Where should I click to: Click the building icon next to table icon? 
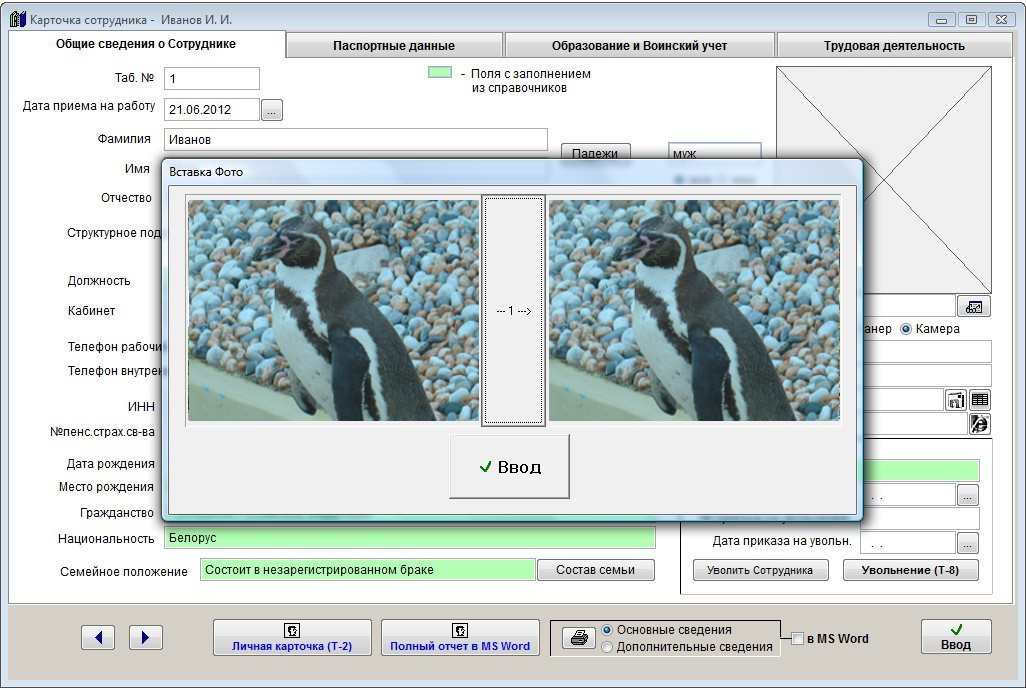(955, 400)
